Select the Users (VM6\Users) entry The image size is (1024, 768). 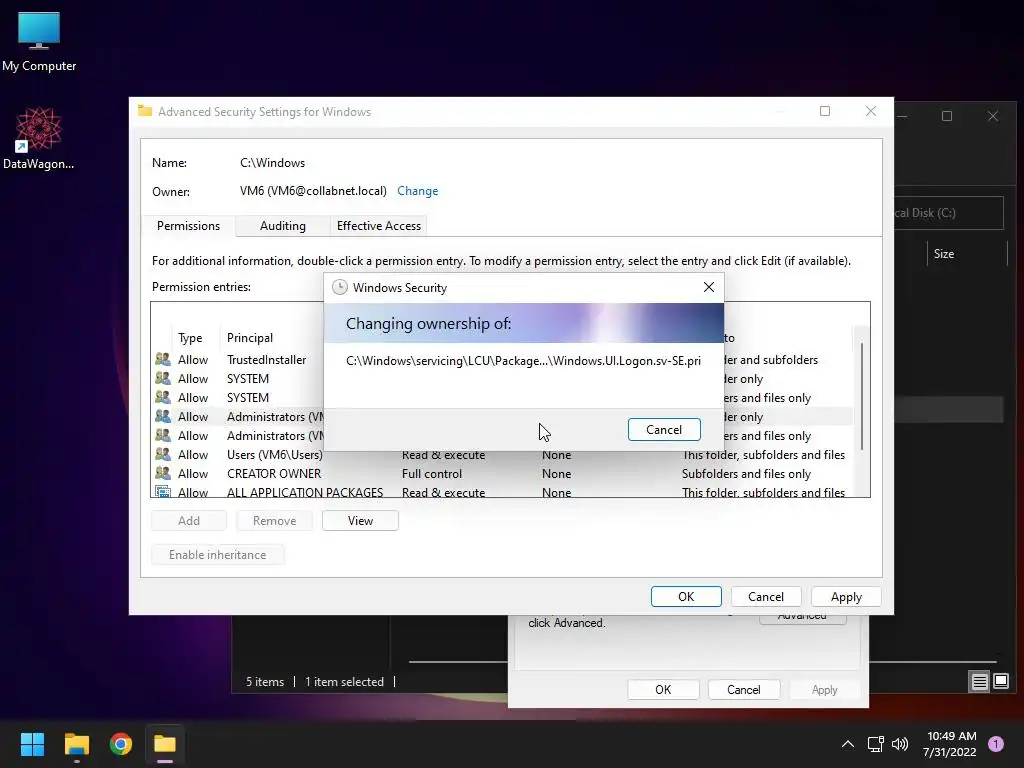[x=500, y=455]
